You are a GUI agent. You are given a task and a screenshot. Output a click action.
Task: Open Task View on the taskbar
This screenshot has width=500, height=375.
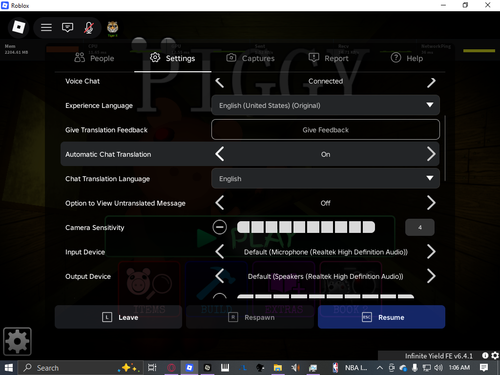point(152,368)
